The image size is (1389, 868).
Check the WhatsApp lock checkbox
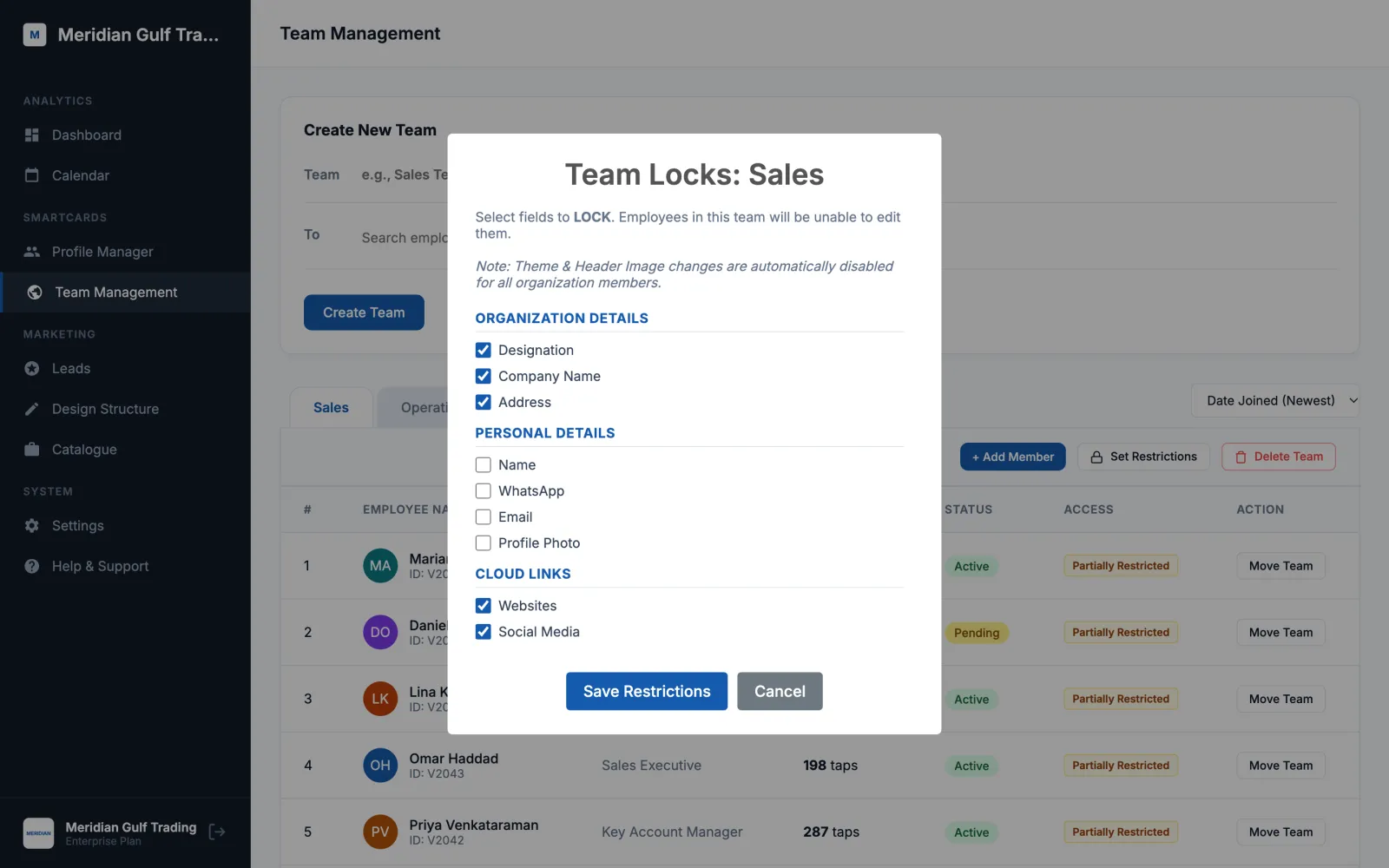[x=484, y=491]
